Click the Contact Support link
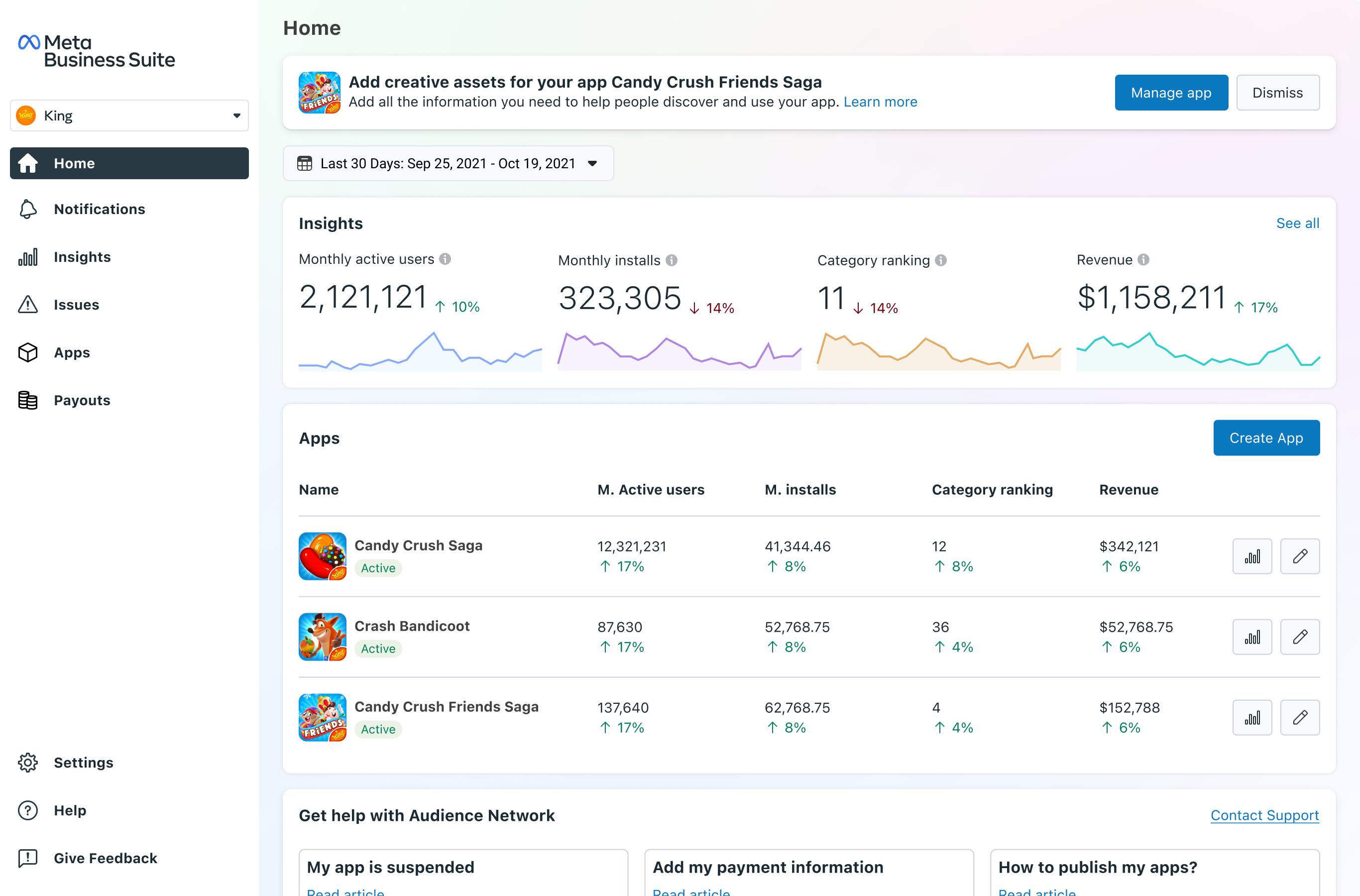 click(x=1264, y=815)
